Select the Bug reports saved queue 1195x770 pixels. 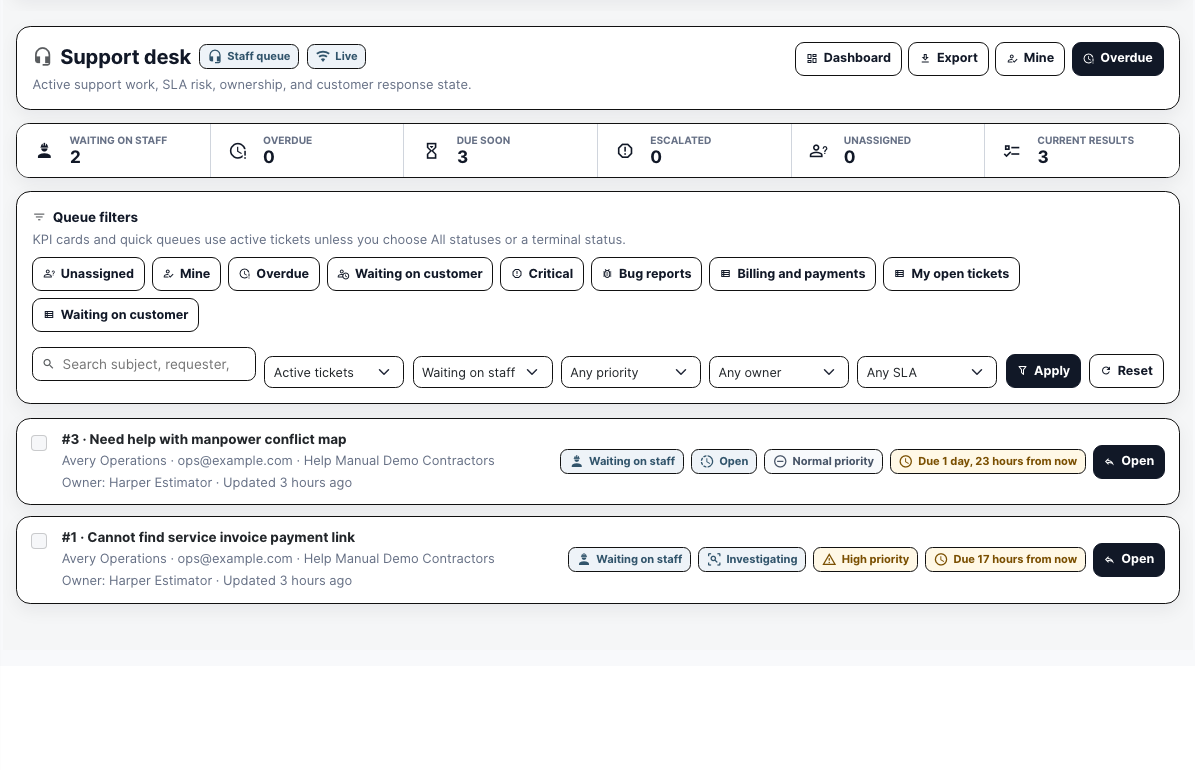coord(646,274)
